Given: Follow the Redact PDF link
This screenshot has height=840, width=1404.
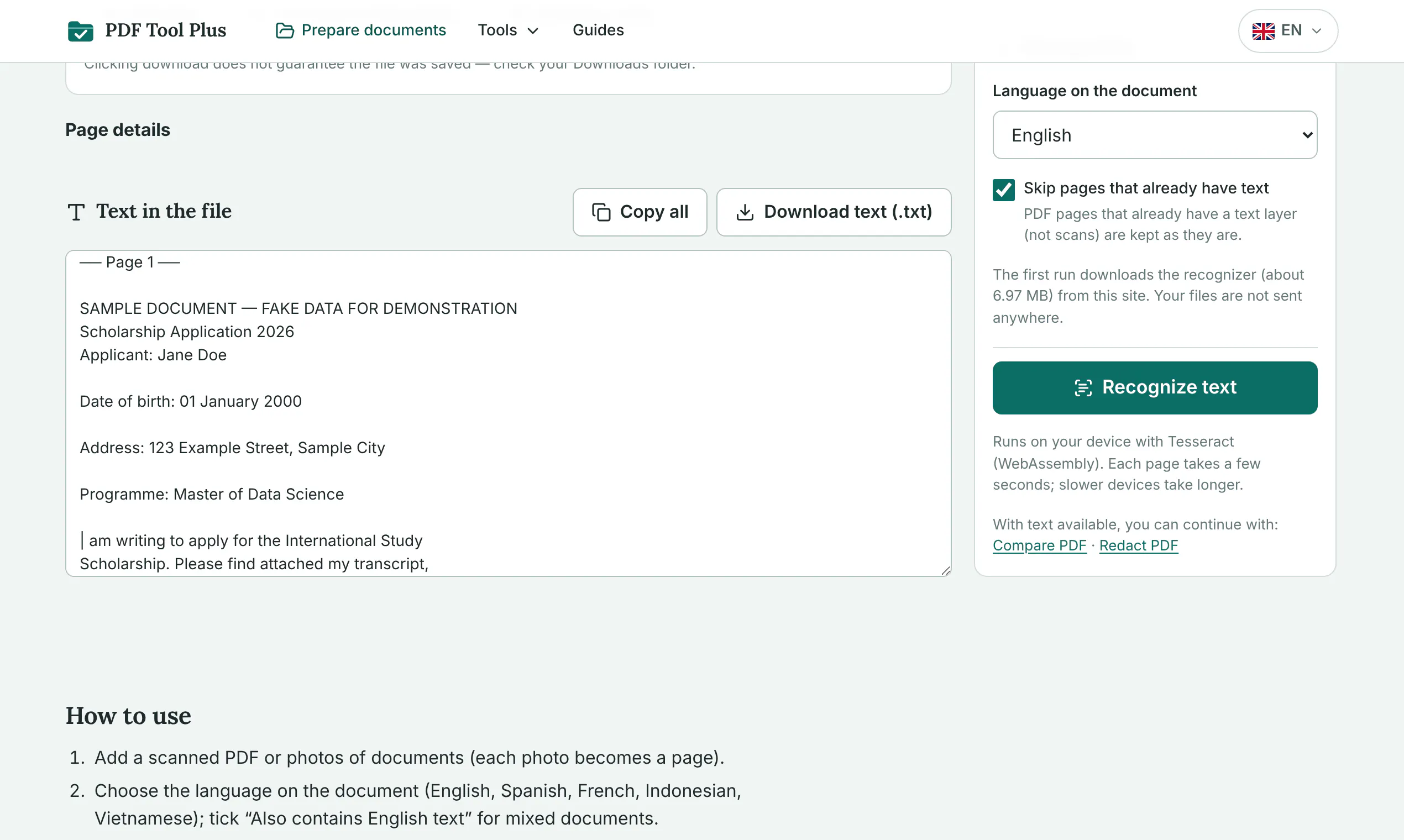Looking at the screenshot, I should pos(1138,545).
